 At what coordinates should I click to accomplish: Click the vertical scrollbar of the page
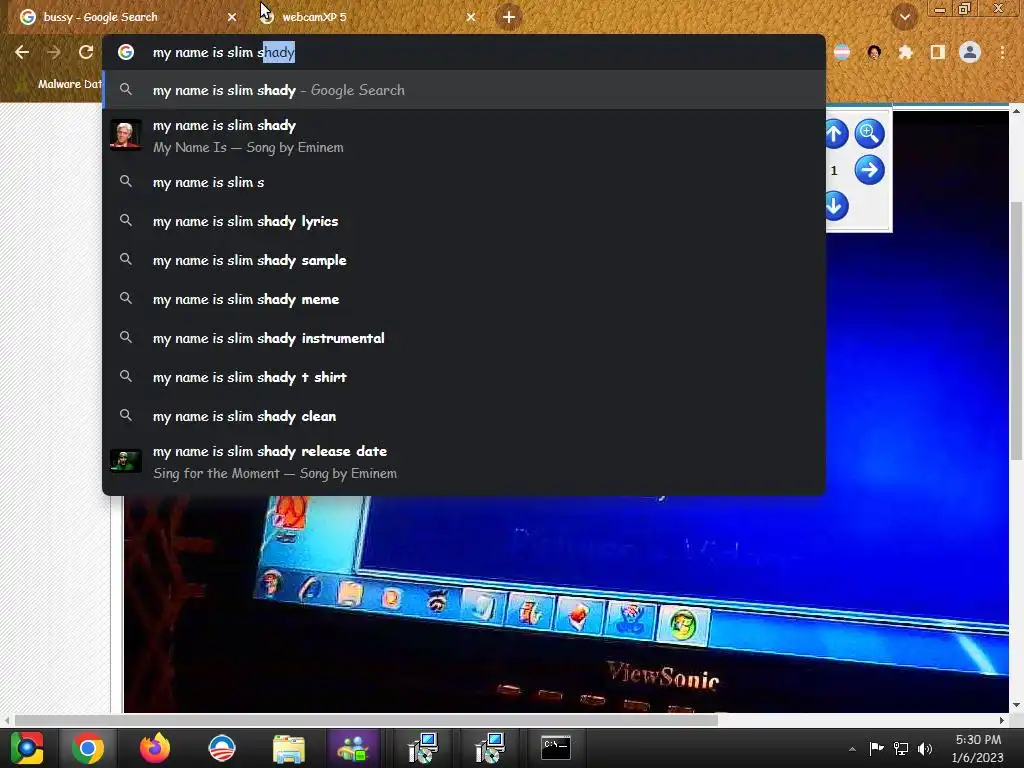pos(1016,330)
